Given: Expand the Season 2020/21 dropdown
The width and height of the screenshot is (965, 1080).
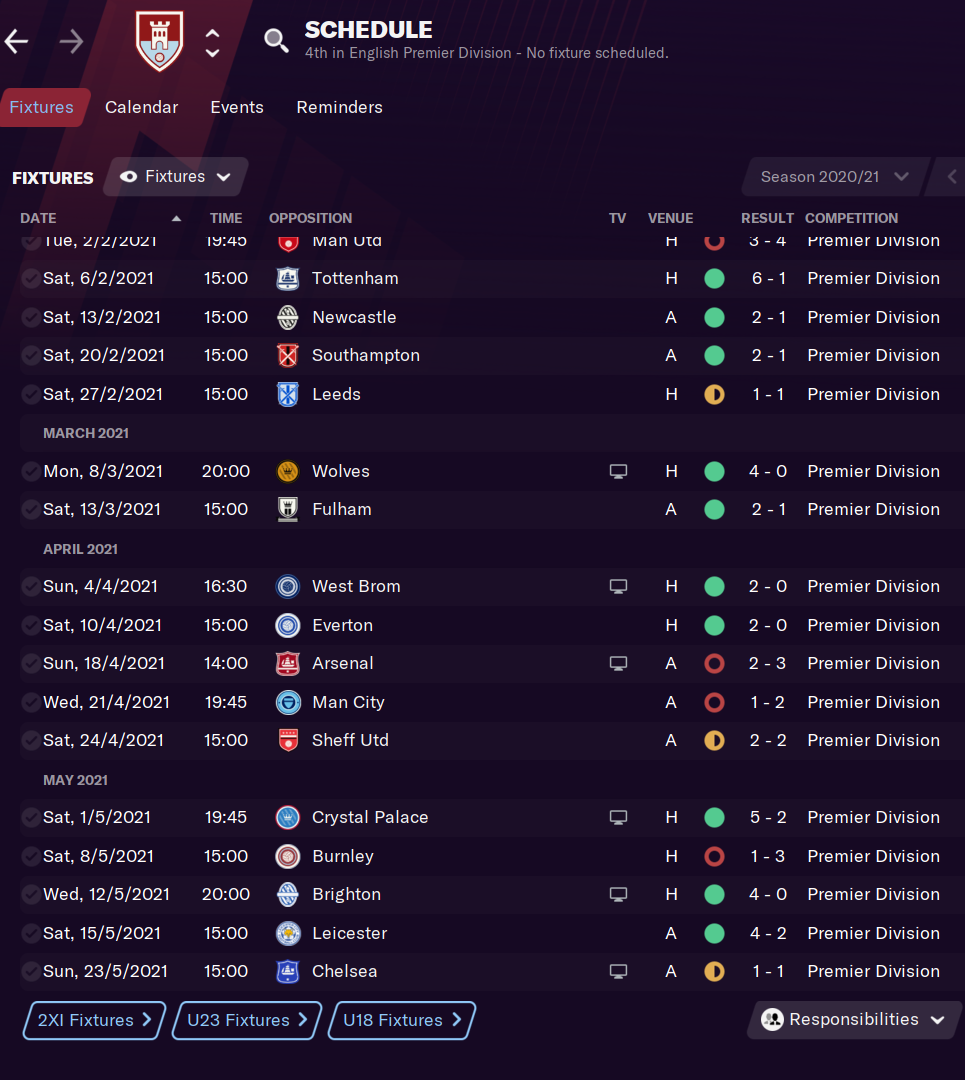Looking at the screenshot, I should pos(834,177).
